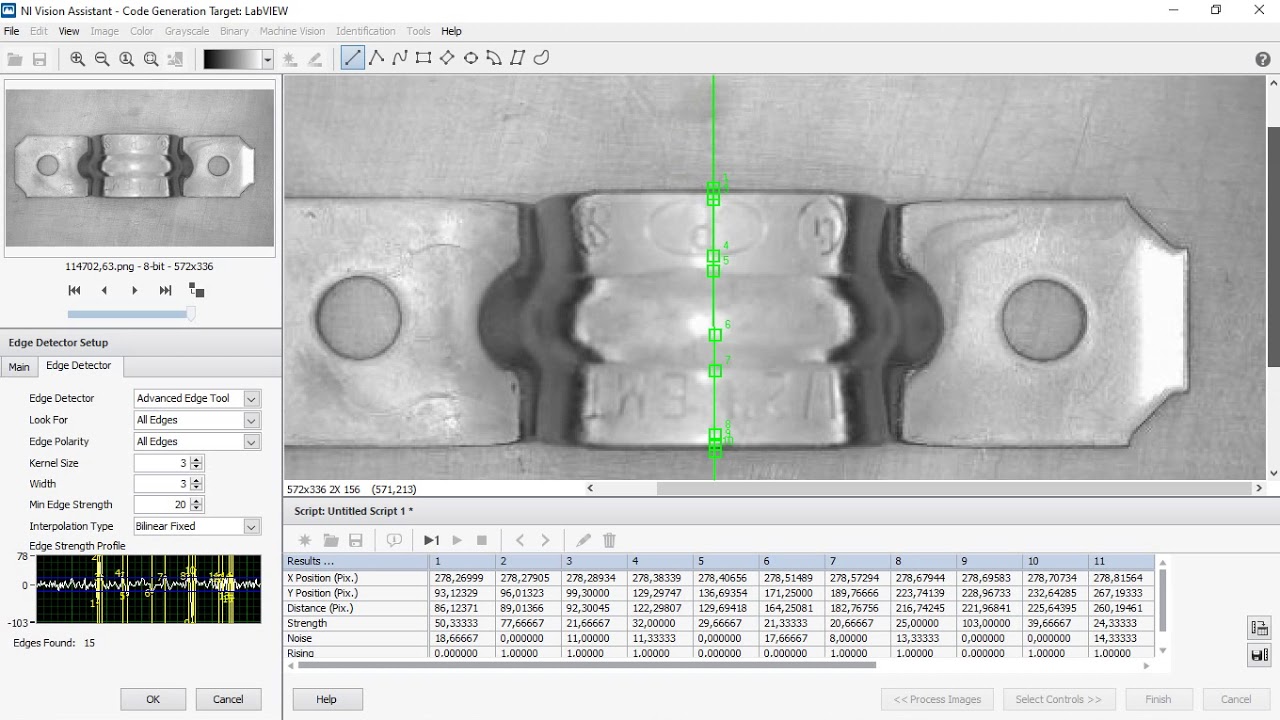Click the results table horizontal scrollbar
The width and height of the screenshot is (1280, 720).
point(586,665)
